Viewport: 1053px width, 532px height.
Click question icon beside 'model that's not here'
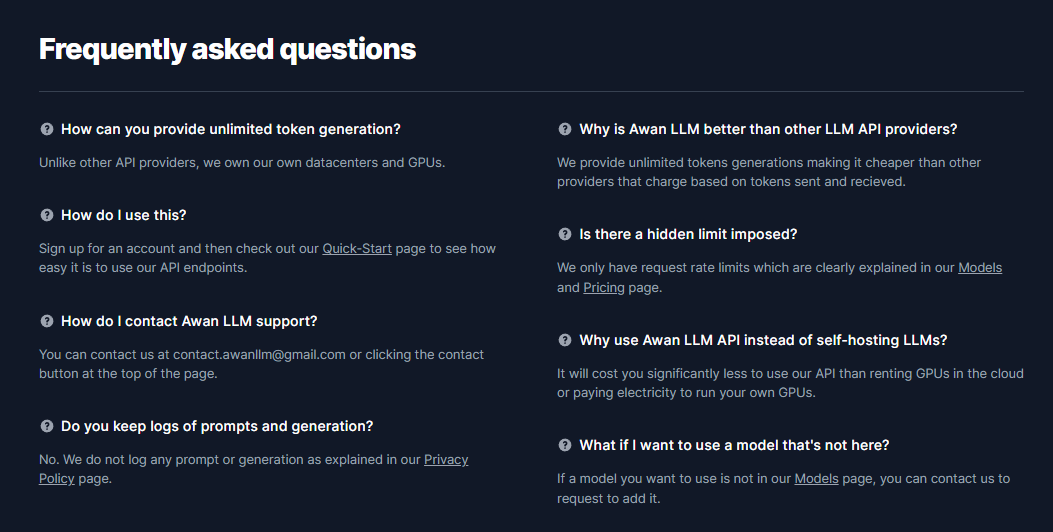click(565, 445)
